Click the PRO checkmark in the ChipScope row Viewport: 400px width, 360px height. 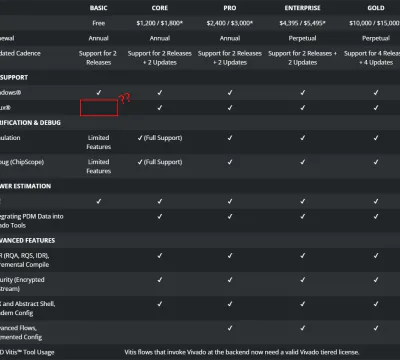tap(230, 162)
